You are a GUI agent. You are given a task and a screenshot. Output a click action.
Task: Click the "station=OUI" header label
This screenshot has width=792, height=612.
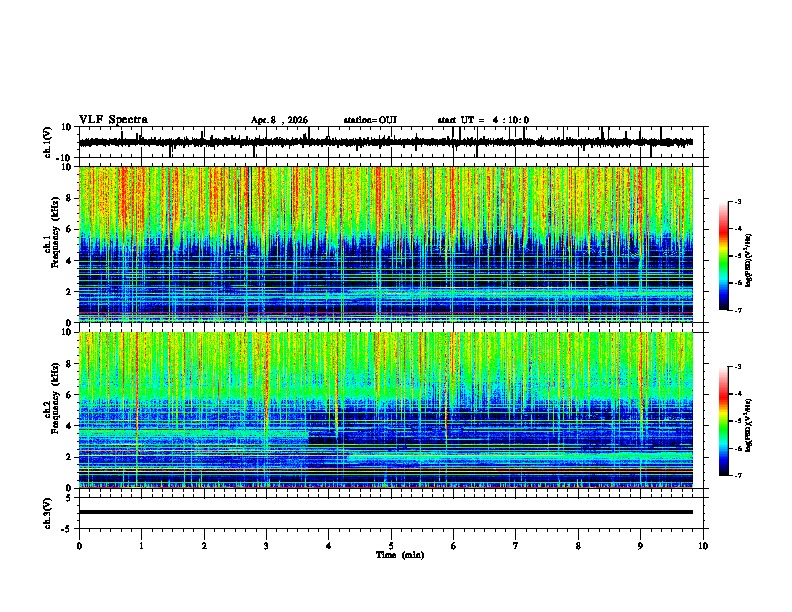tap(370, 120)
